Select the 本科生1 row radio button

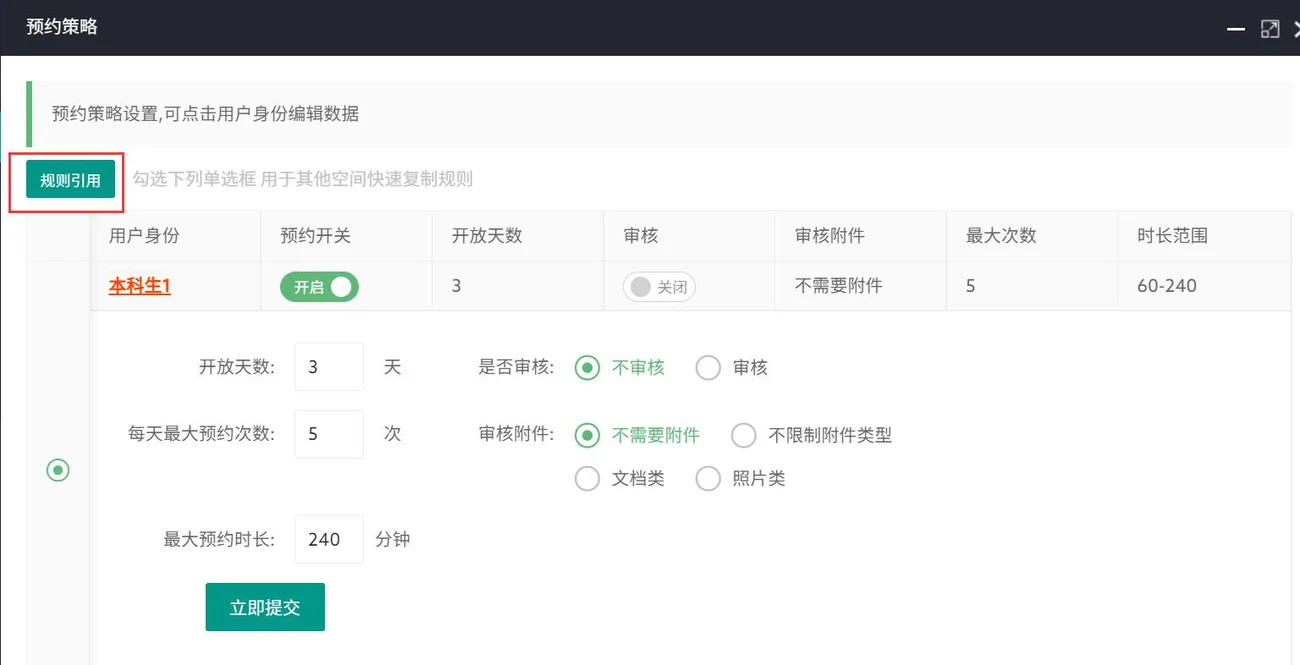click(x=58, y=470)
